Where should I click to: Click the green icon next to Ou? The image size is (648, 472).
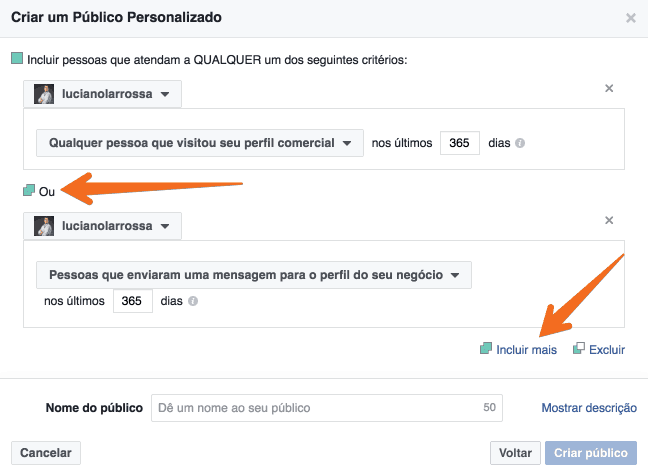click(29, 190)
